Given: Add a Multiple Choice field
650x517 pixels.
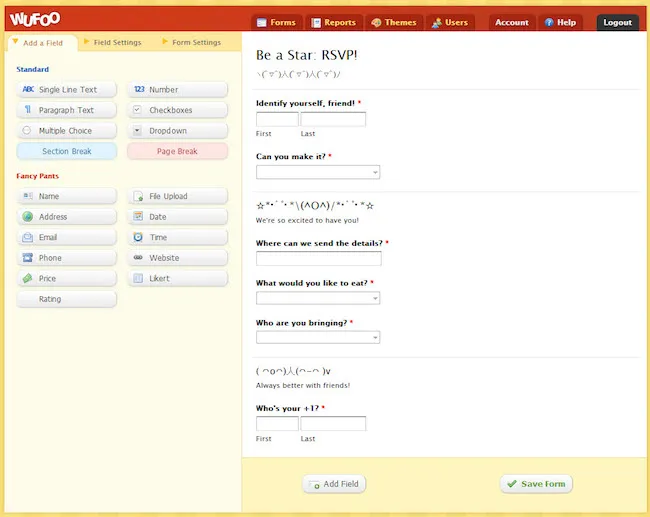Looking at the screenshot, I should click(67, 131).
